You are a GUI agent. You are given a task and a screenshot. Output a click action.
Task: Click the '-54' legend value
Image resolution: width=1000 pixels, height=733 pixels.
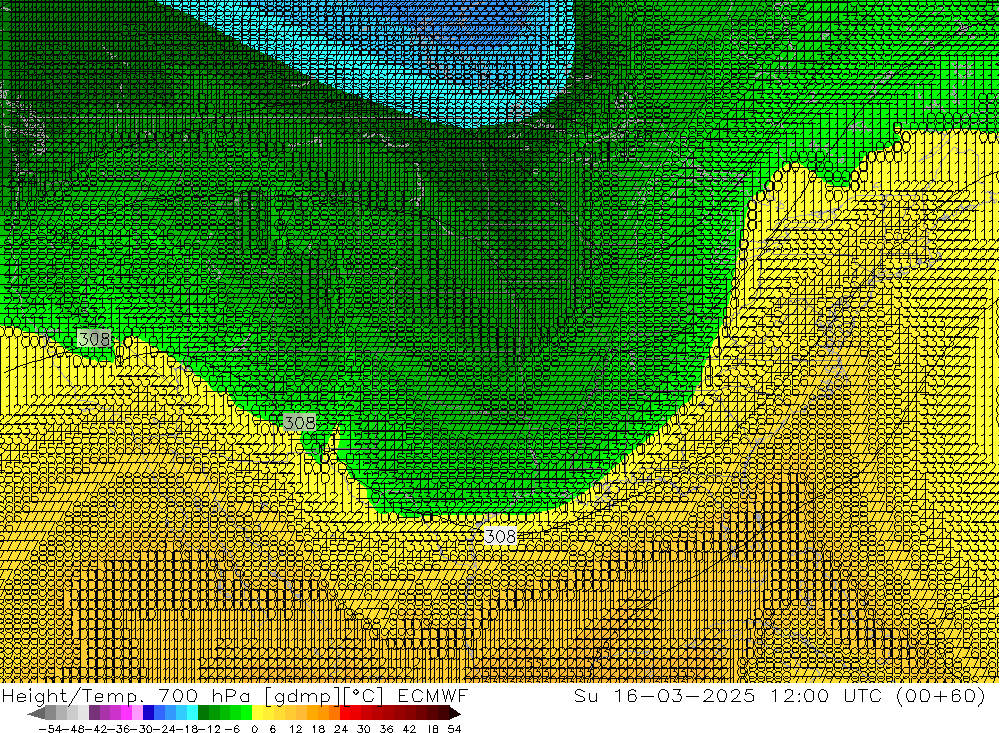pos(50,729)
